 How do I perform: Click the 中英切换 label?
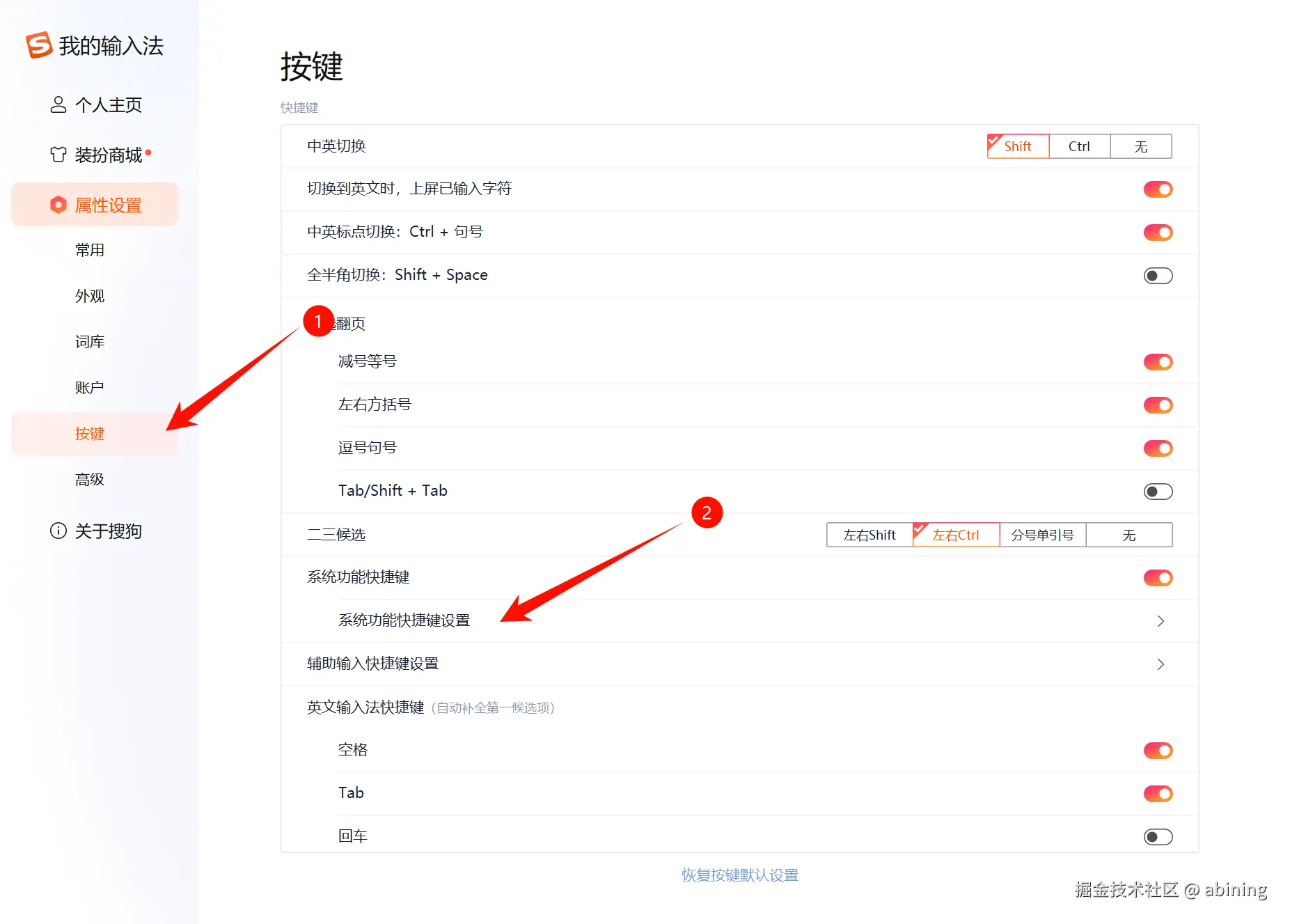click(336, 146)
